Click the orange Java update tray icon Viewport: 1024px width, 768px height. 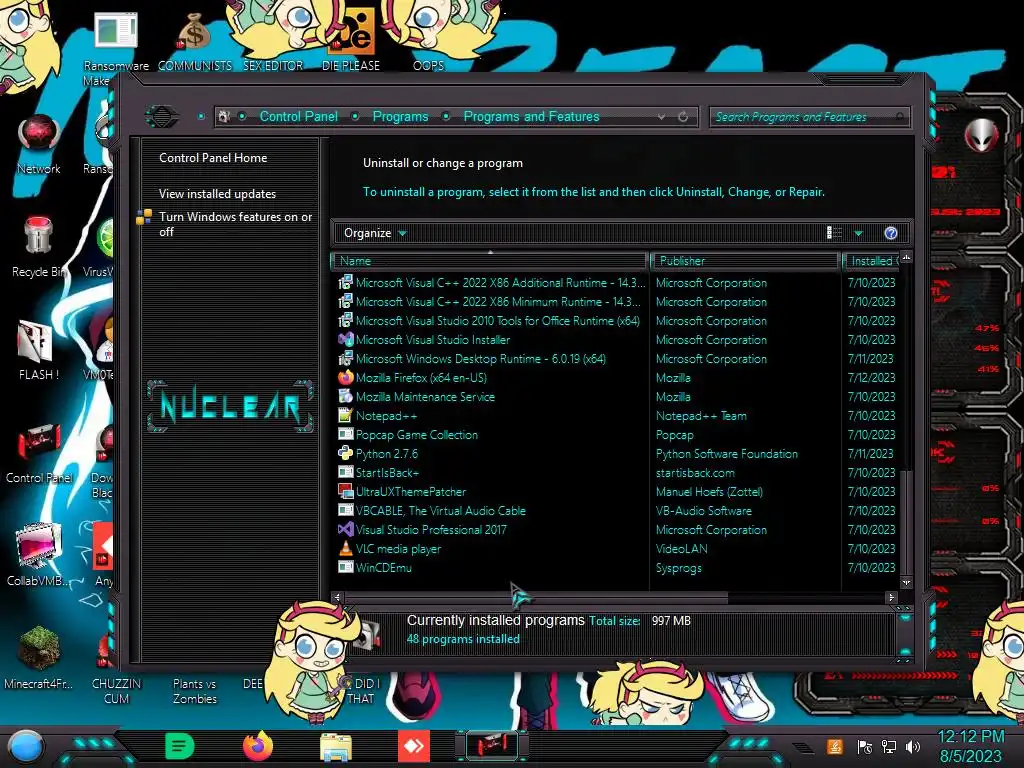[x=834, y=746]
